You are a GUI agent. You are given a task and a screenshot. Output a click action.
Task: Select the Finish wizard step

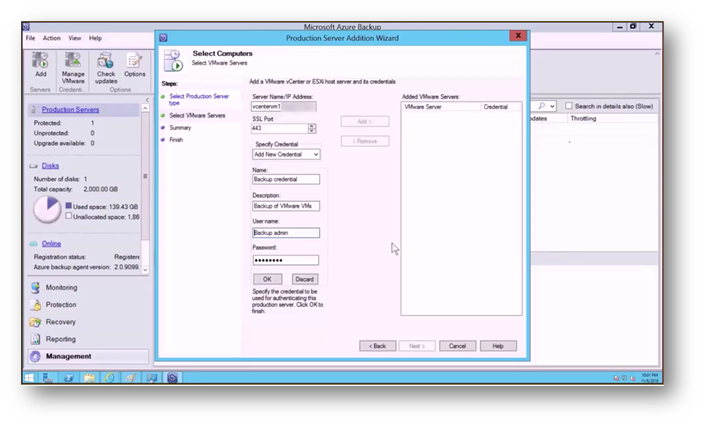click(x=176, y=140)
